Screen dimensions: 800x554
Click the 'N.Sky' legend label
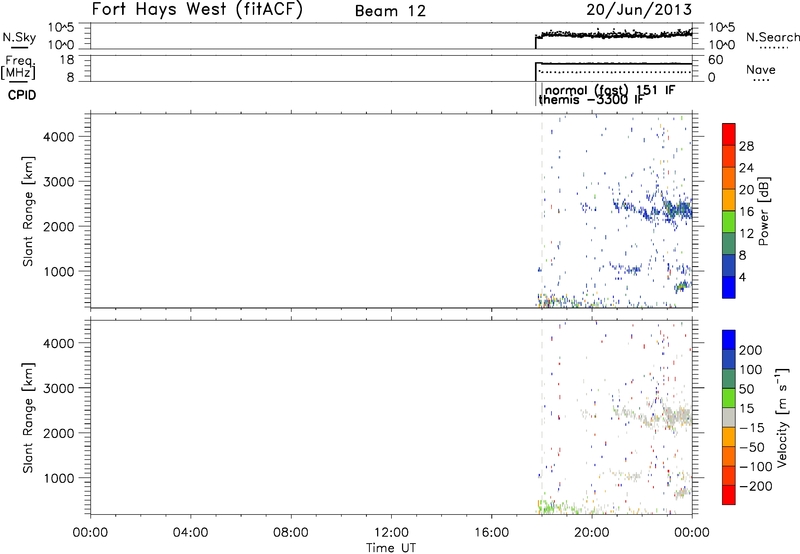pyautogui.click(x=19, y=37)
